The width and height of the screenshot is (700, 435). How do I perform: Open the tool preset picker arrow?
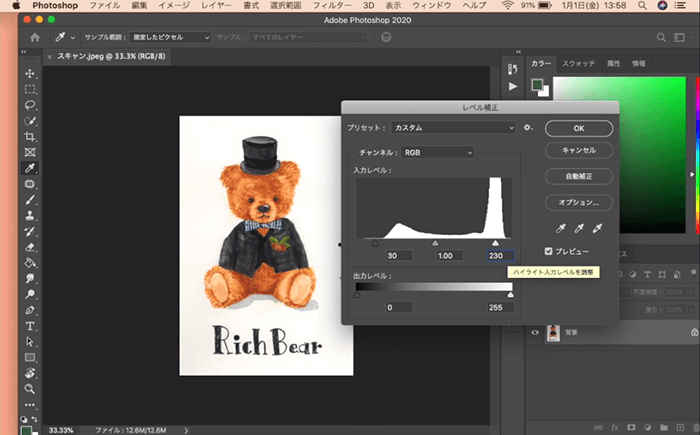pos(73,38)
